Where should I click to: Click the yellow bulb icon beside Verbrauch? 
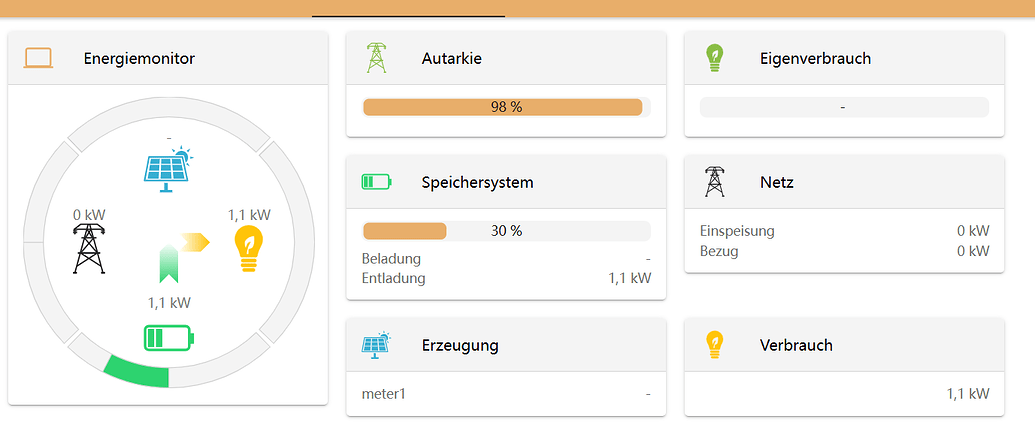(x=714, y=345)
